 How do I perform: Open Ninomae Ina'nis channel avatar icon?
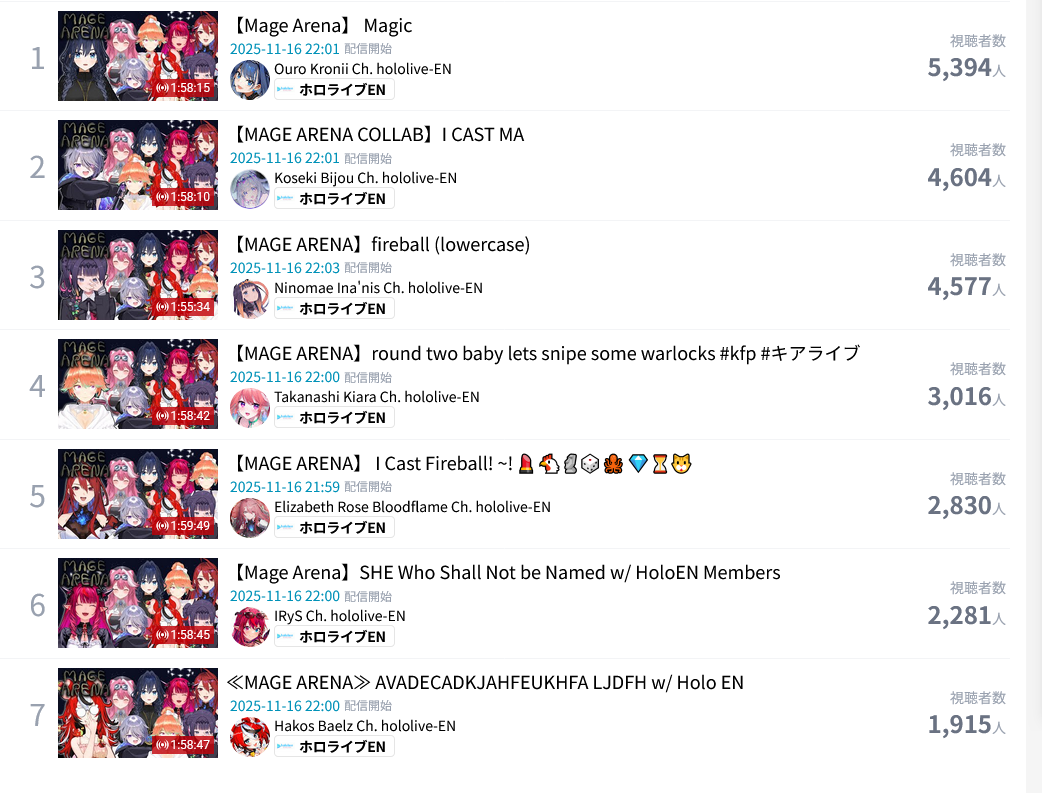[x=250, y=299]
